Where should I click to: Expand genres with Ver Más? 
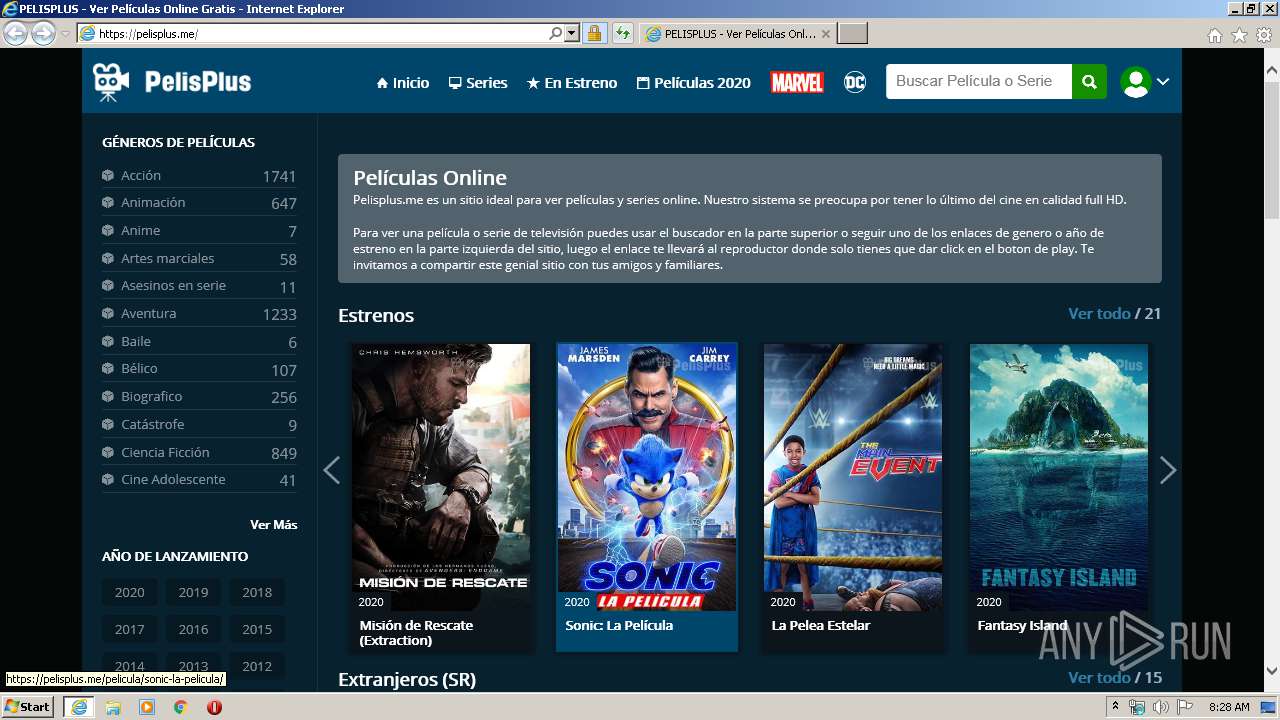(273, 524)
